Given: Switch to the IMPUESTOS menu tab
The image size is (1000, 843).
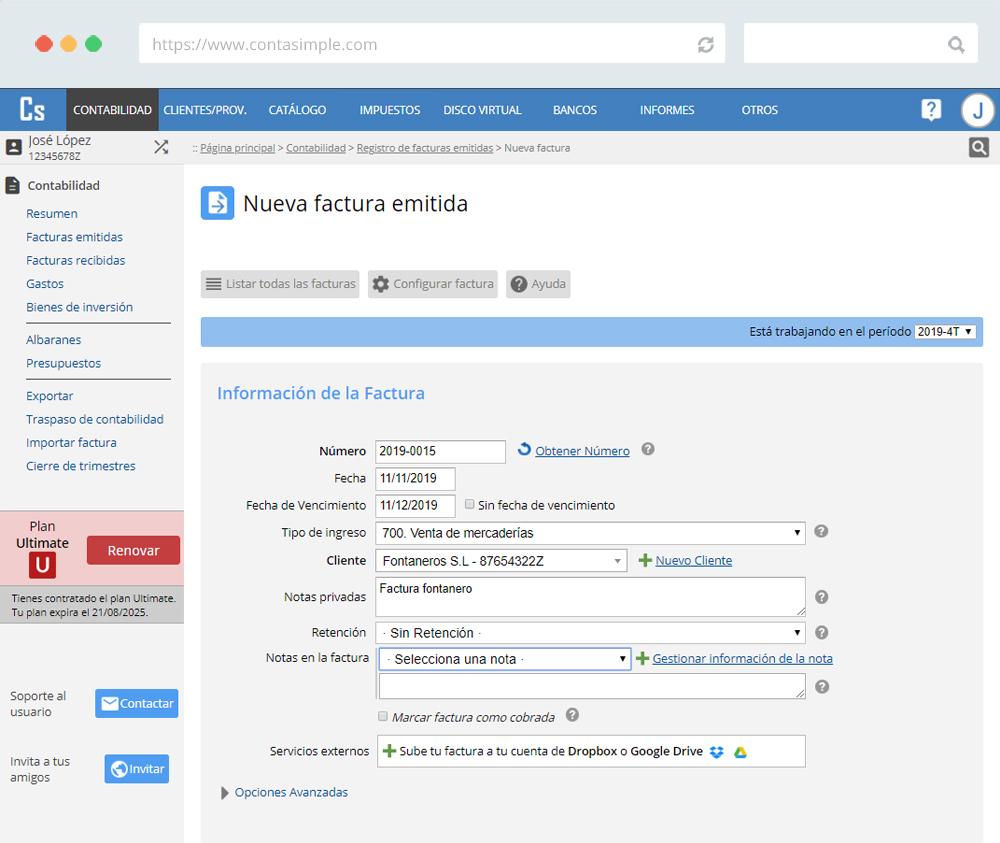Looking at the screenshot, I should click(x=389, y=110).
